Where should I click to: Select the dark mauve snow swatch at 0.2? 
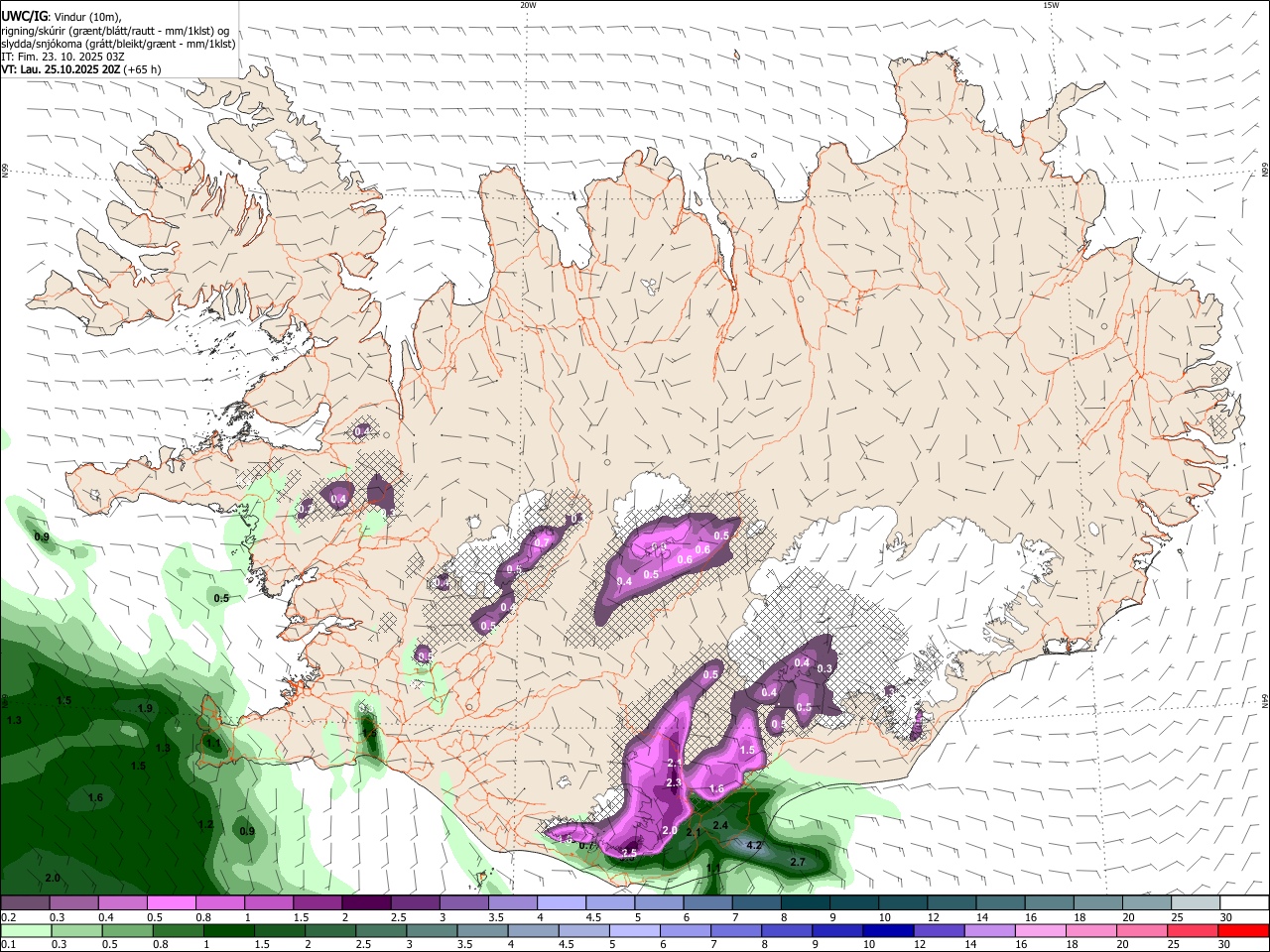click(25, 902)
